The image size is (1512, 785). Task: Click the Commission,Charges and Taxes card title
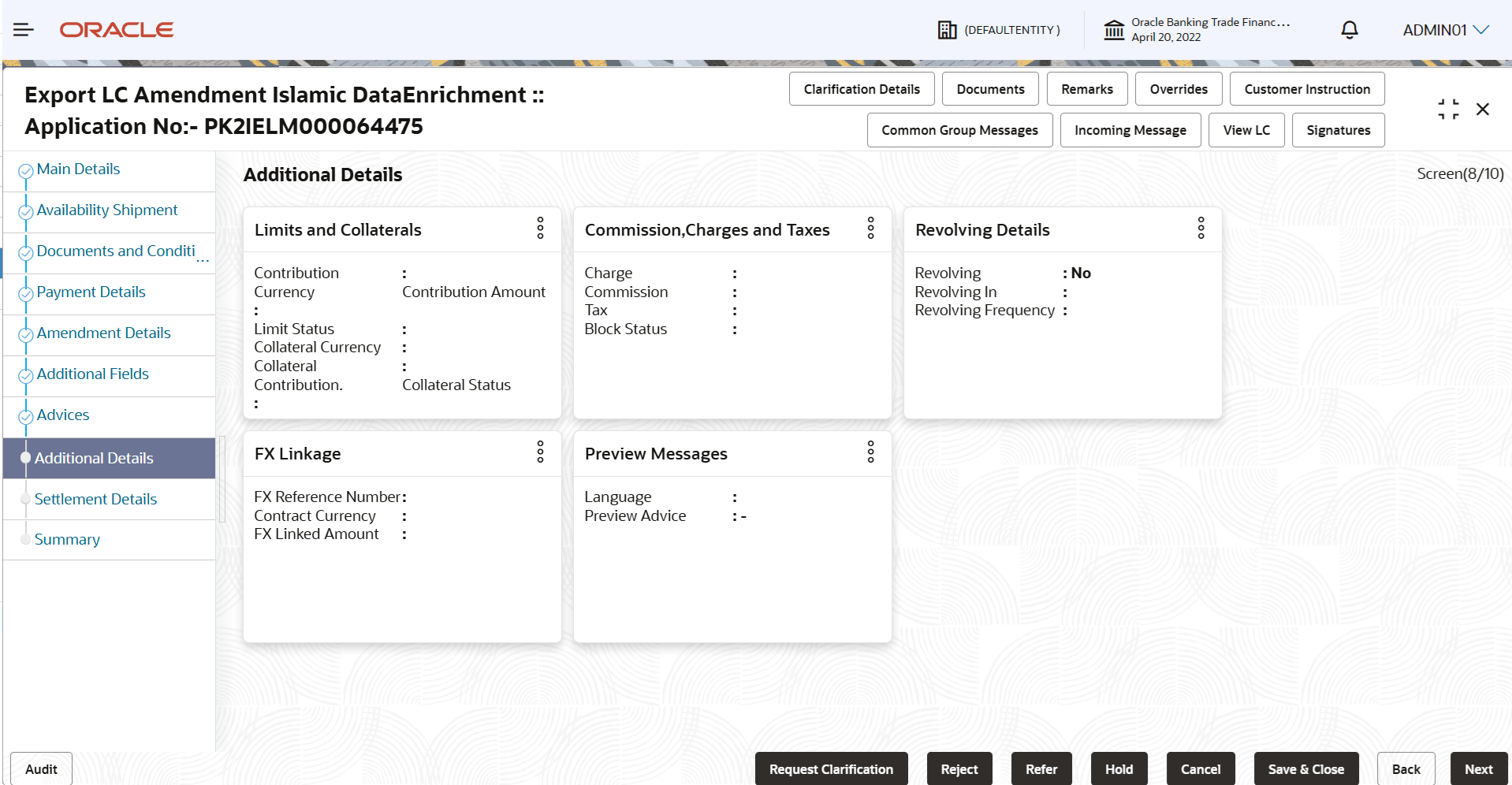707,230
